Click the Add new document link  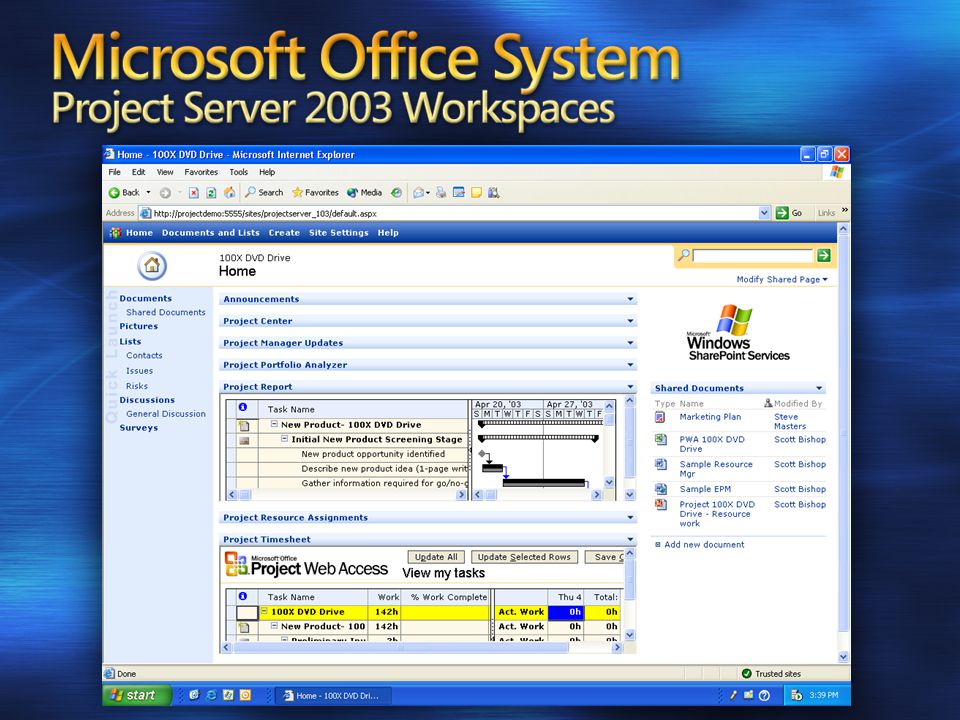coord(704,544)
